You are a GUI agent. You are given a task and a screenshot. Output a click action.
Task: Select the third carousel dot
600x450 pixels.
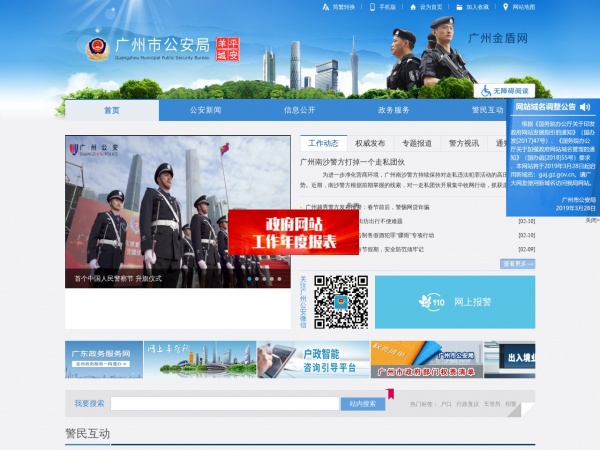point(264,279)
